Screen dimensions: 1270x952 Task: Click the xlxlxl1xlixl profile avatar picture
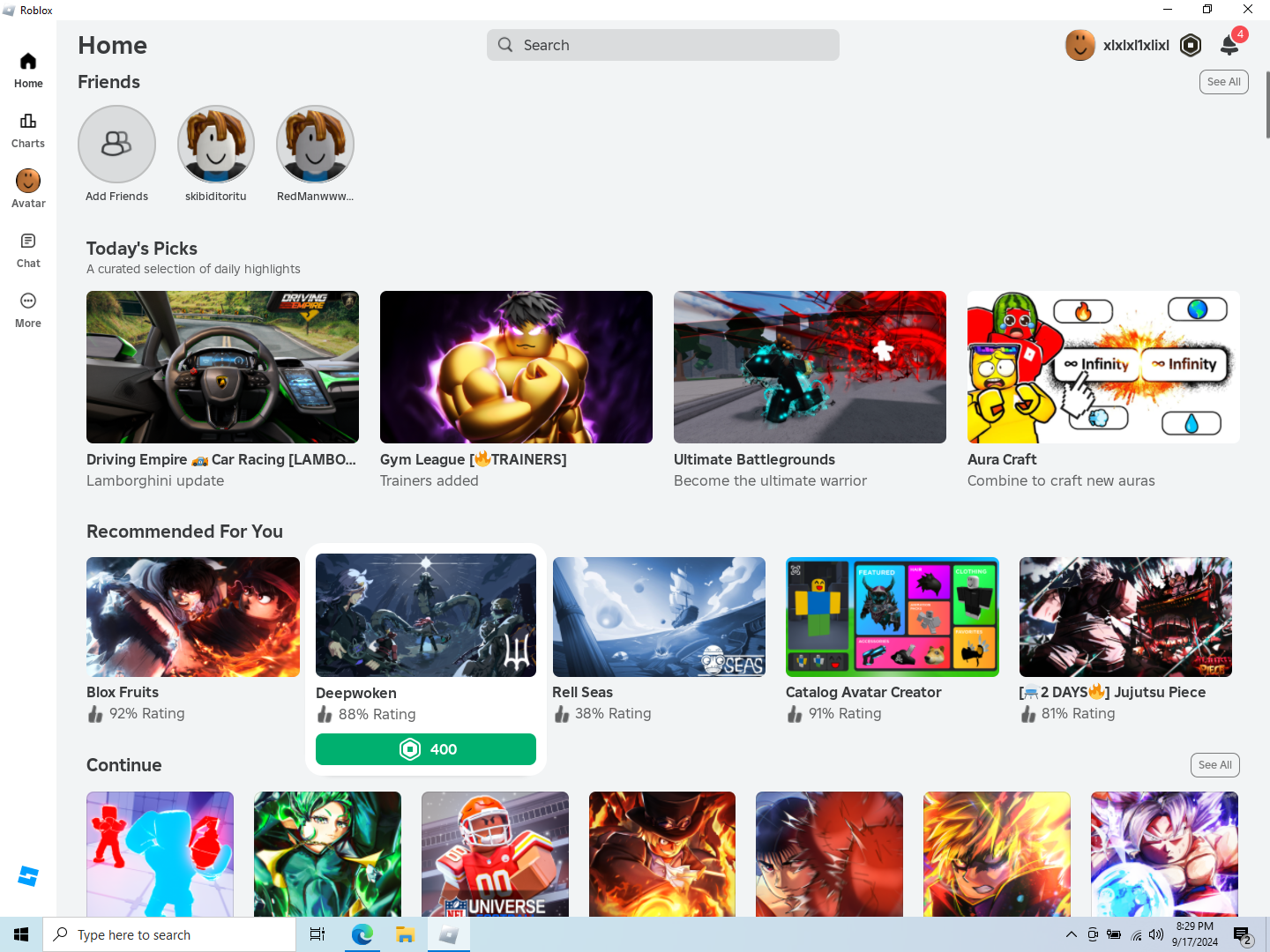(x=1080, y=45)
